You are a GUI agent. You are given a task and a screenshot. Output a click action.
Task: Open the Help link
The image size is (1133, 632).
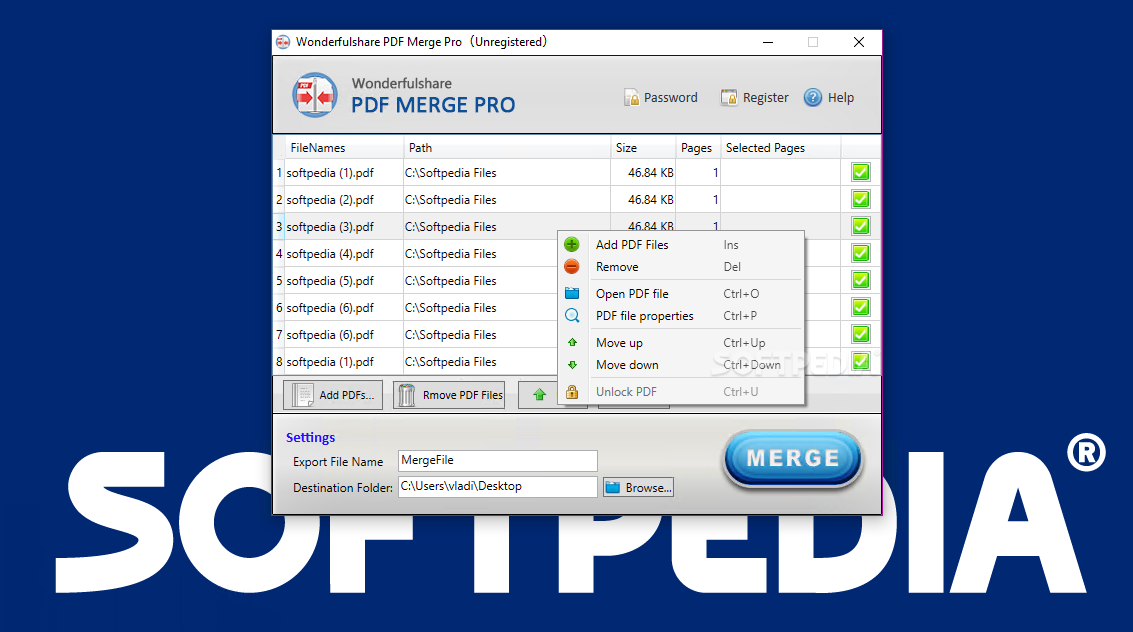coord(829,98)
